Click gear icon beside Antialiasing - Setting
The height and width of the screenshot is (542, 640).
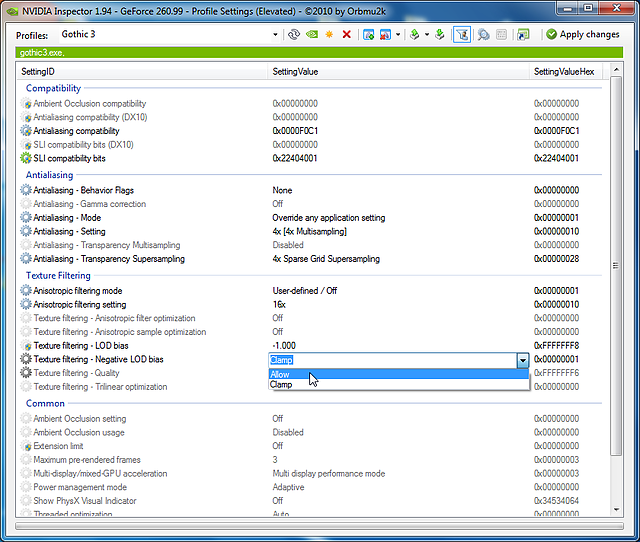[26, 231]
